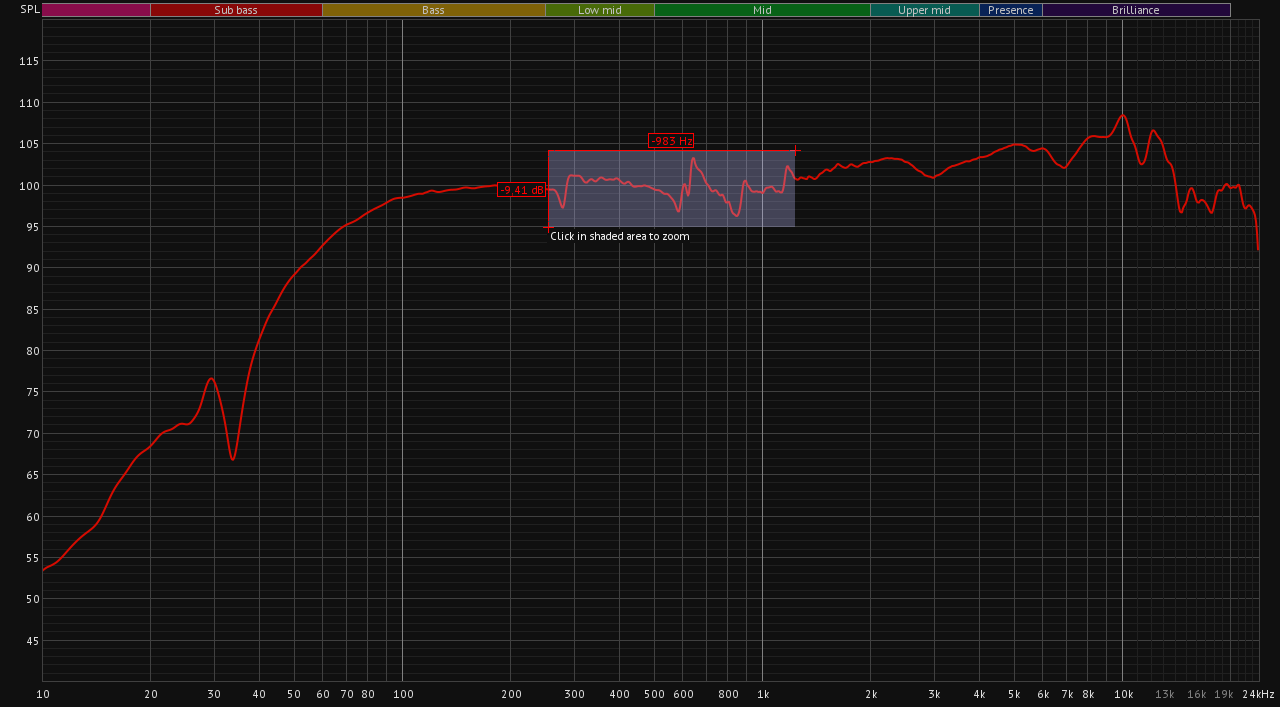
Task: Click the 10k frequency axis label
Action: tap(1123, 694)
